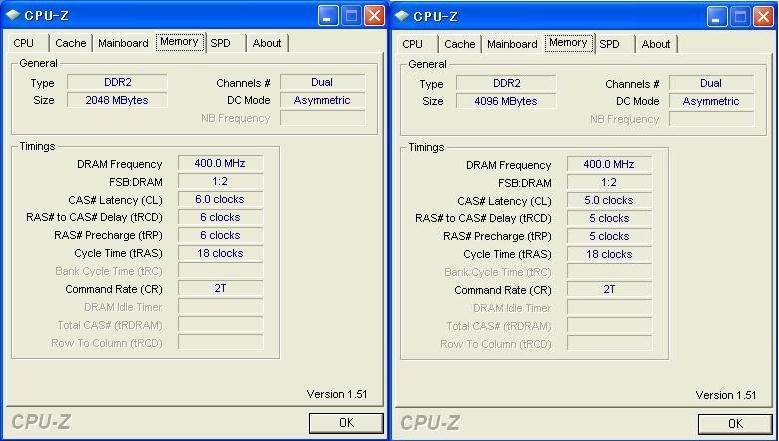Minimize the left CPU-Z window
The height and width of the screenshot is (441, 779).
tap(327, 16)
